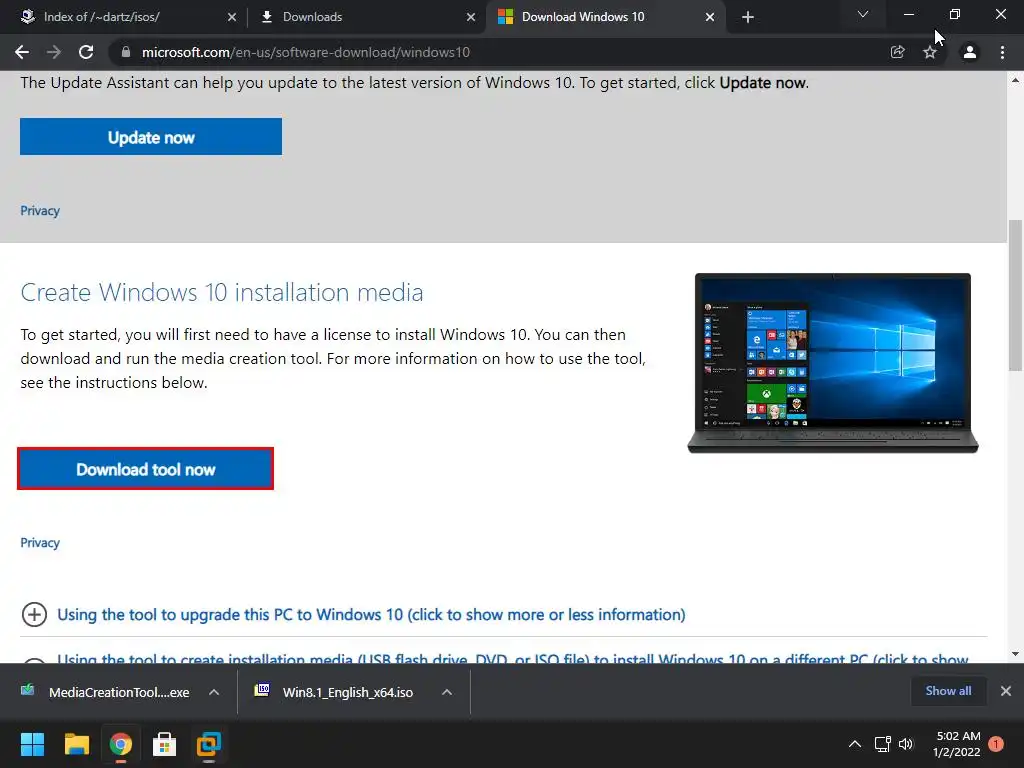The width and height of the screenshot is (1024, 768).
Task: Open tab search chevron in title bar
Action: tap(863, 14)
